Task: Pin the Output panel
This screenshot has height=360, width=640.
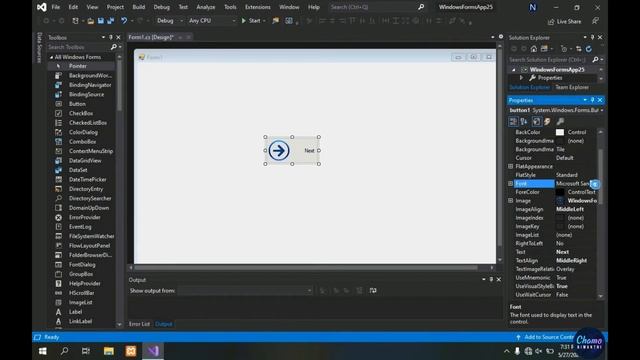Action: tap(491, 280)
